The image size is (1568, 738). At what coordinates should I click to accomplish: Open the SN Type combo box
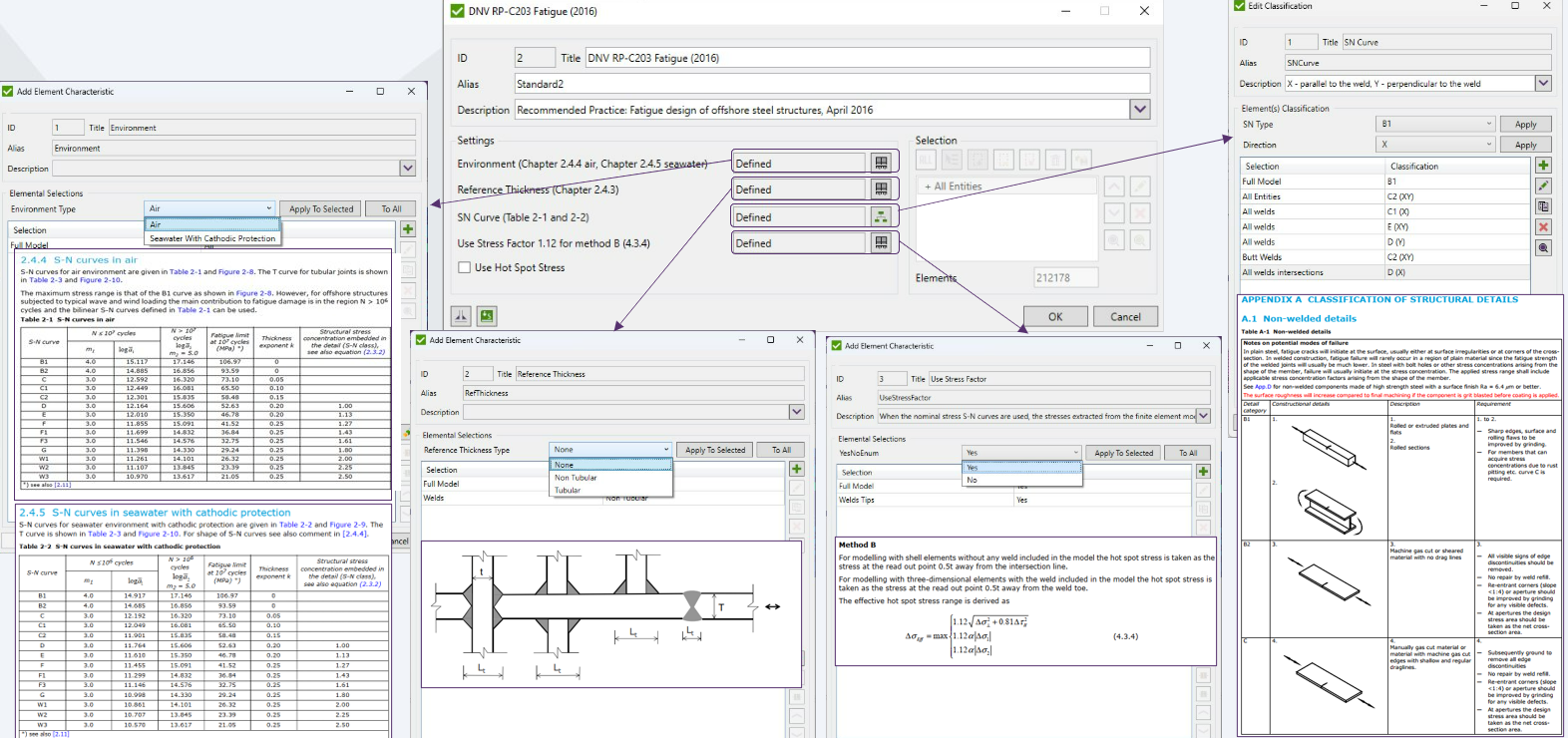coord(1436,124)
